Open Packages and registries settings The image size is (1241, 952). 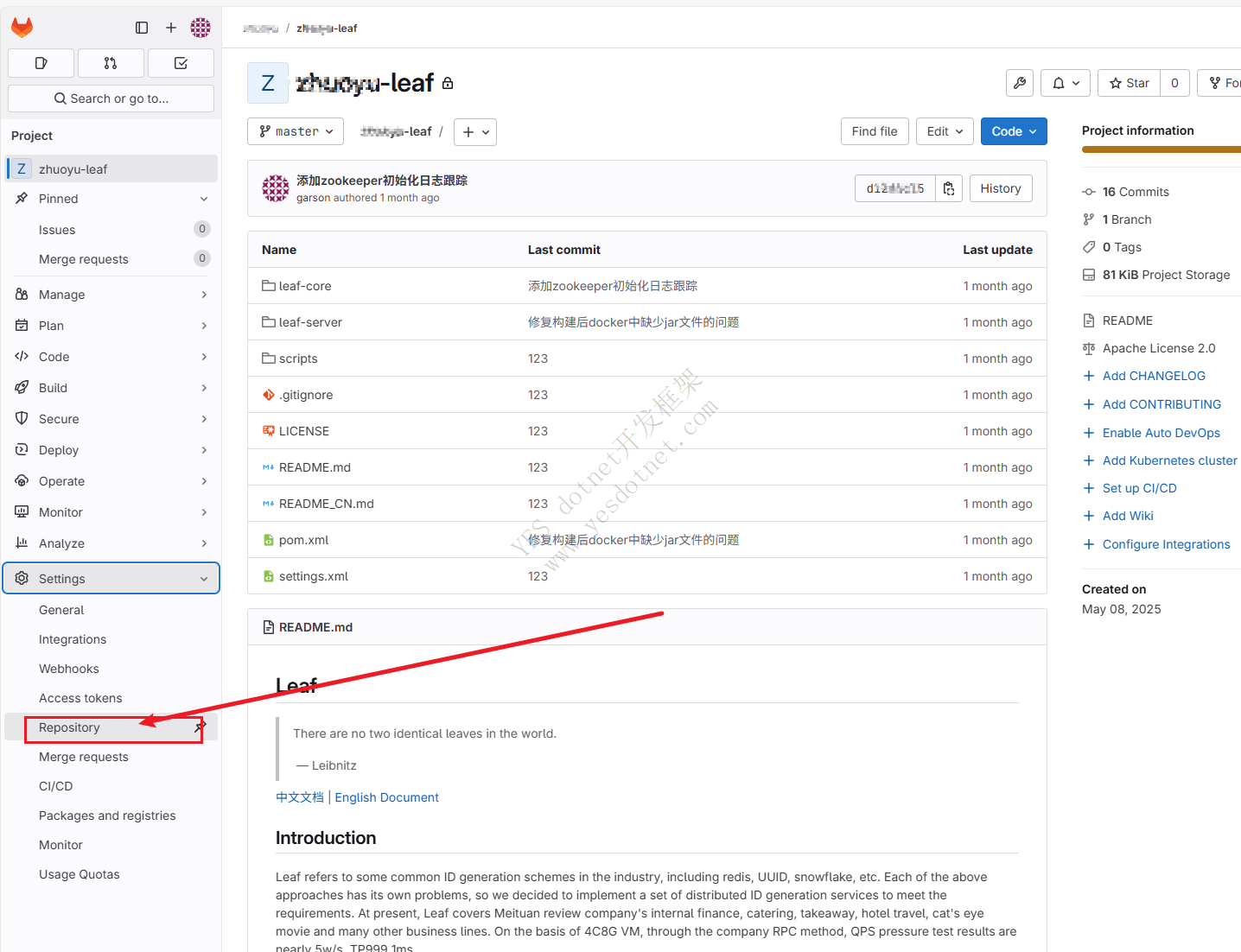pyautogui.click(x=111, y=816)
